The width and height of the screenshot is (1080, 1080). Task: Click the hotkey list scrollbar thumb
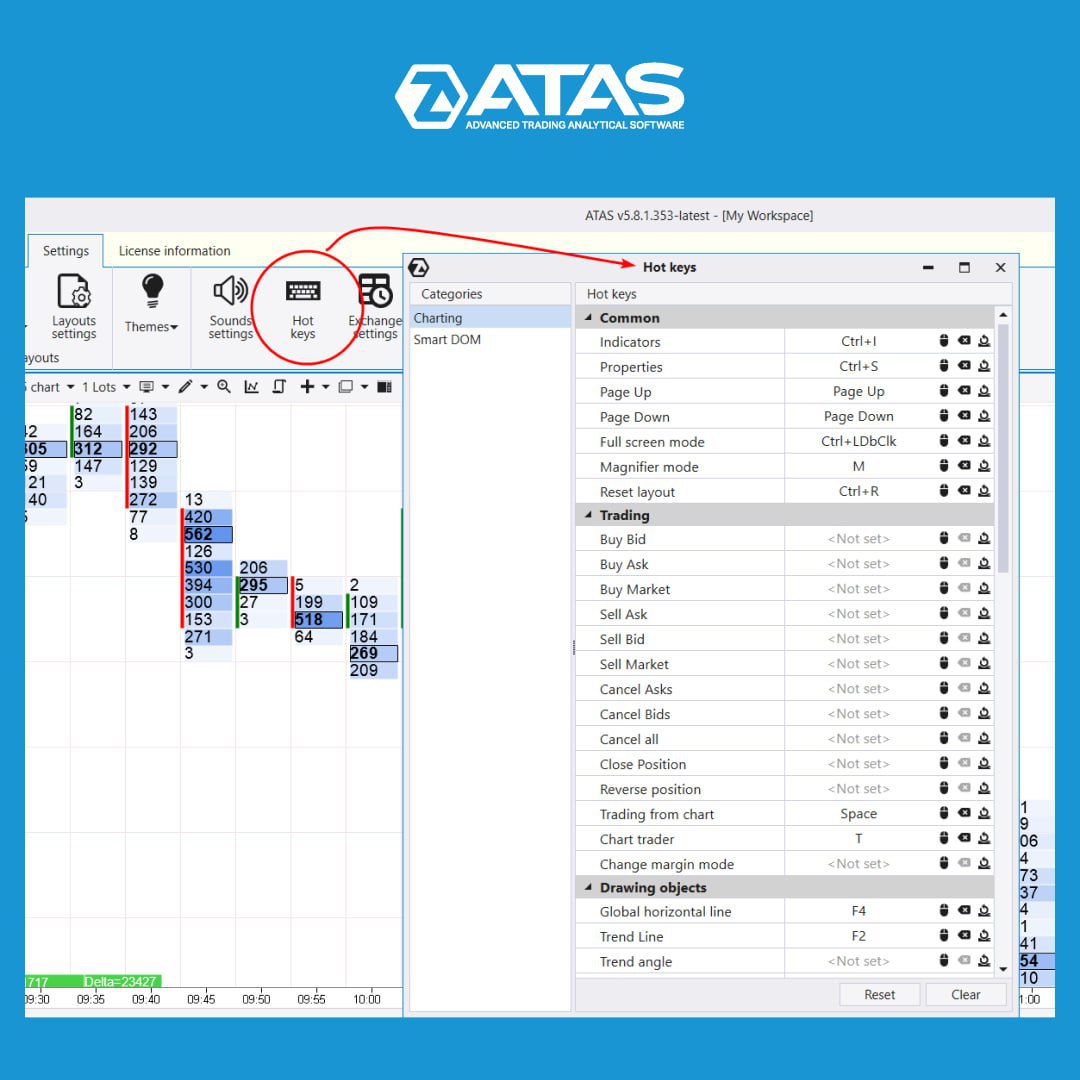tap(1004, 448)
